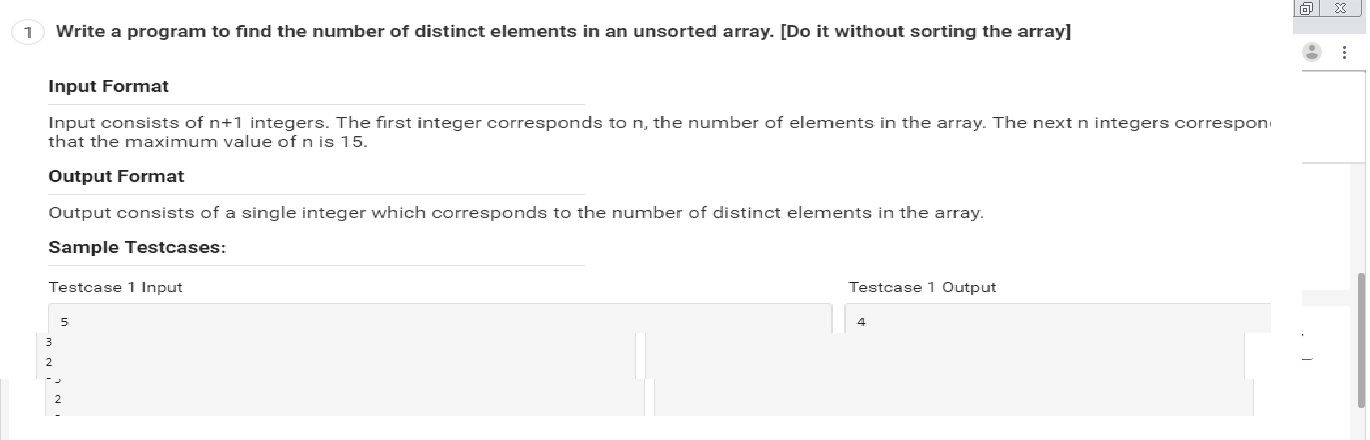Click the vertical scrollbar thumb
1370x440 pixels.
click(1360, 340)
